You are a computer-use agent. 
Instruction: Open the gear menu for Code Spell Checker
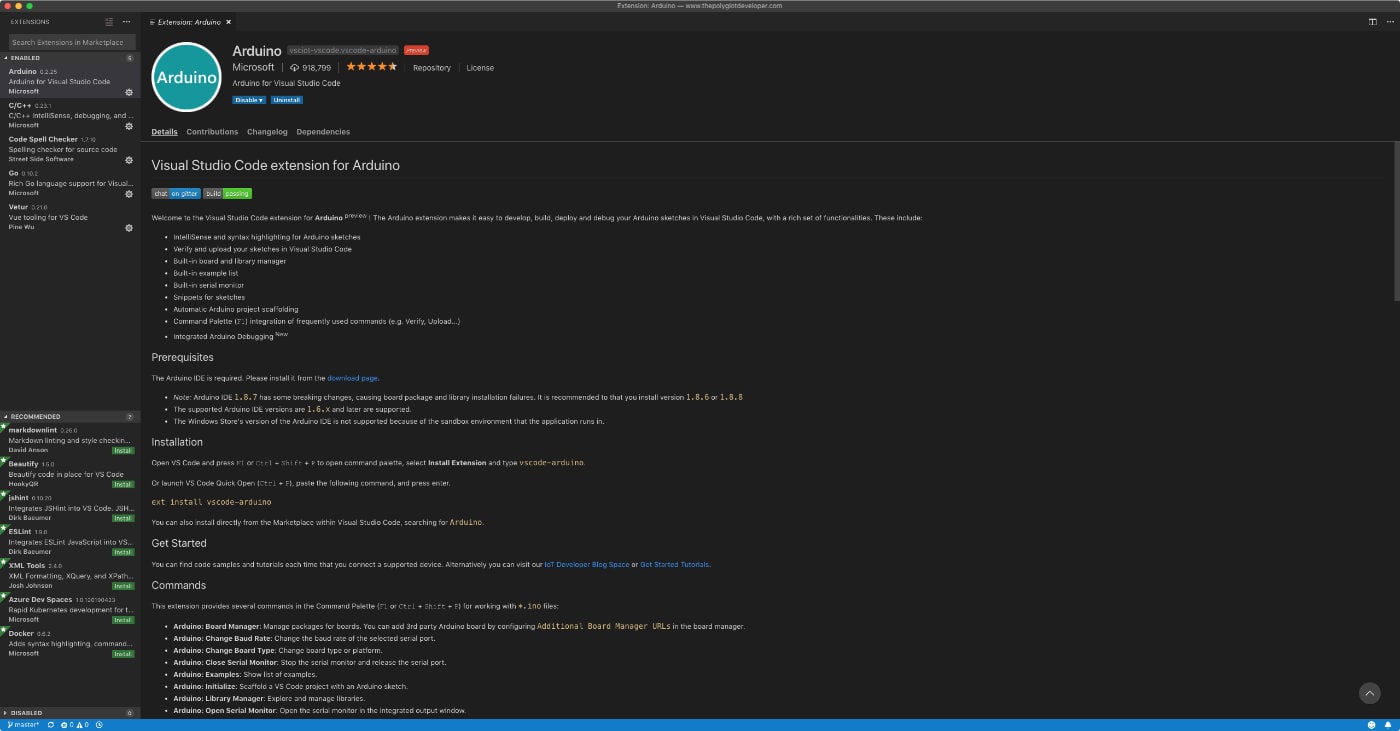(129, 160)
